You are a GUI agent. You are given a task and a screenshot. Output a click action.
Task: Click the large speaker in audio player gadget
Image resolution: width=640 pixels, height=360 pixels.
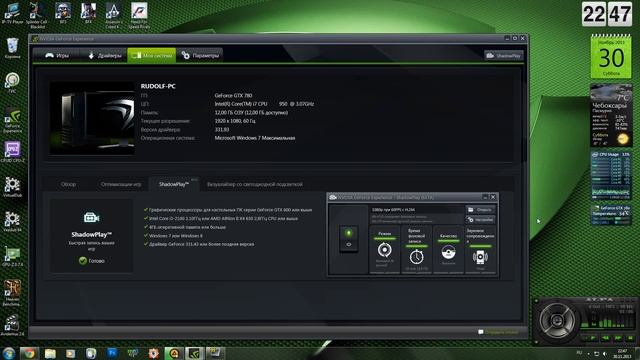(x=557, y=320)
